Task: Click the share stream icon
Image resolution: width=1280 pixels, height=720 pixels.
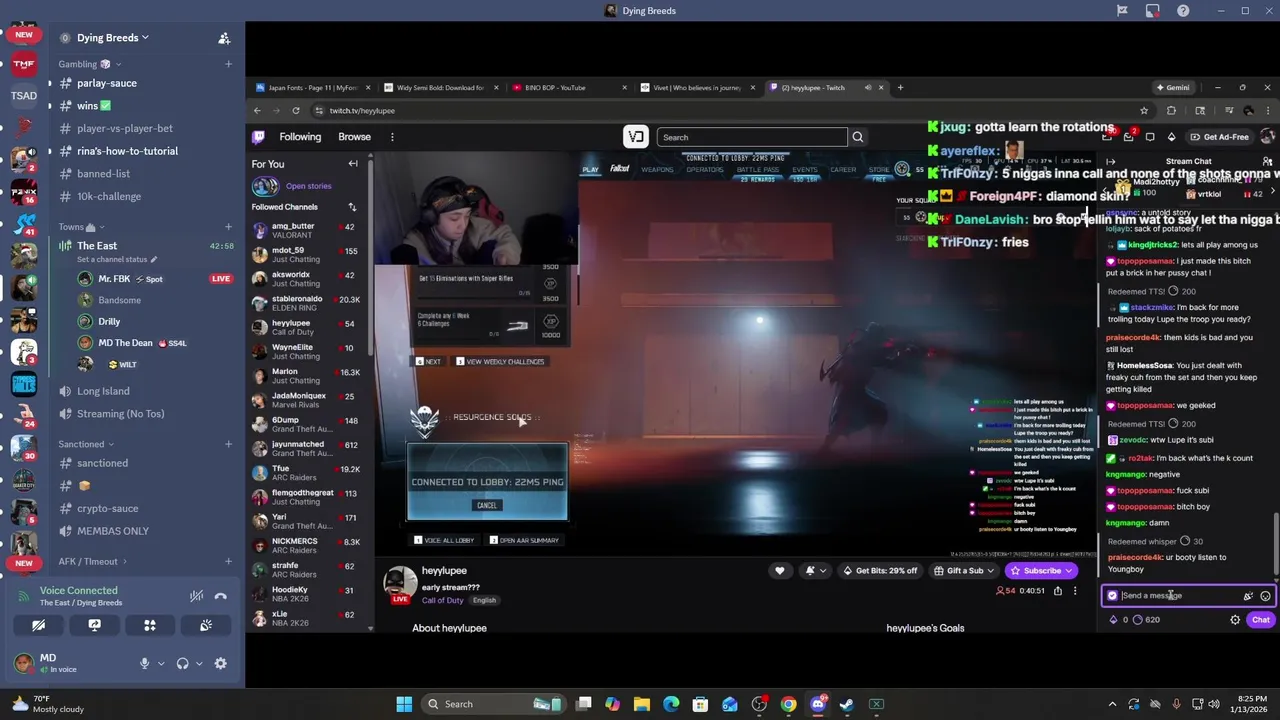Action: click(x=1057, y=591)
